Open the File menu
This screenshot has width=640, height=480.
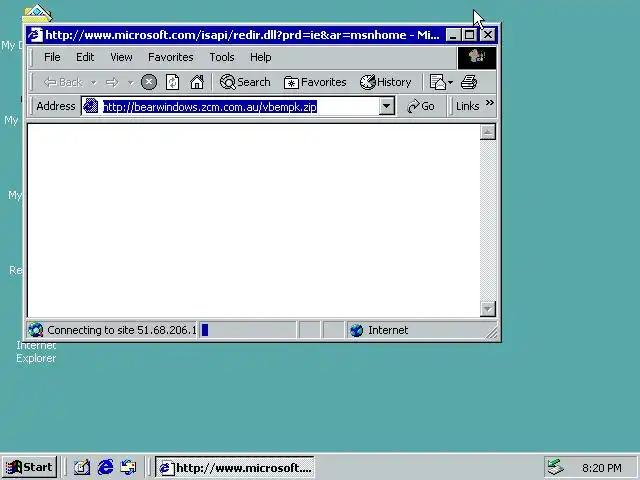click(52, 57)
